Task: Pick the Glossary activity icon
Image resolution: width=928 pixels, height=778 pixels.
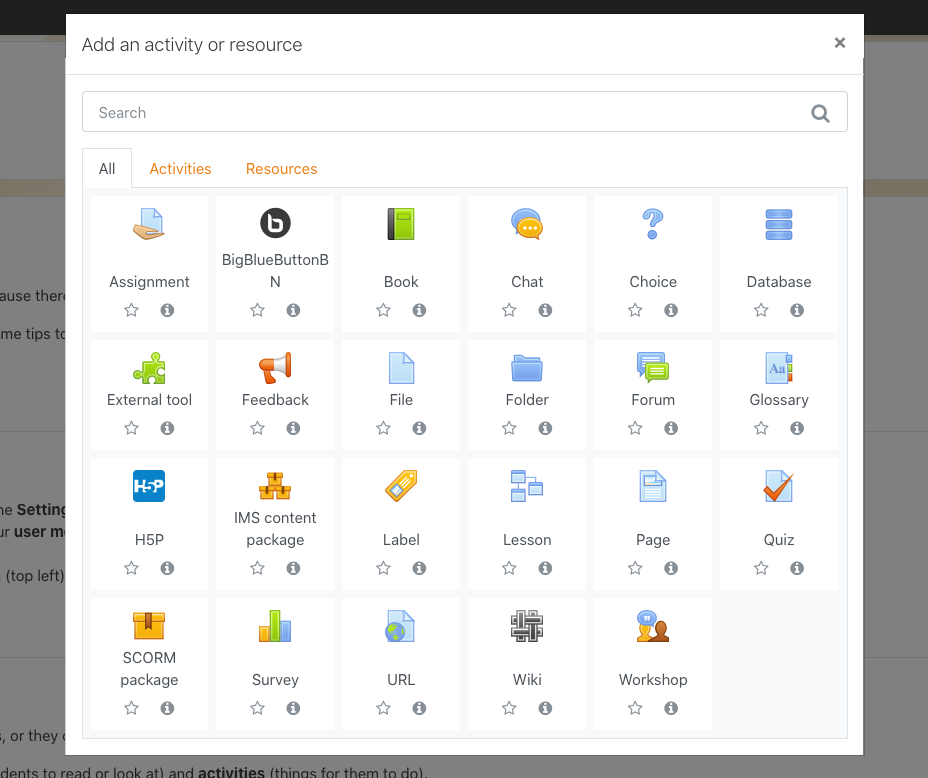Action: (x=779, y=367)
